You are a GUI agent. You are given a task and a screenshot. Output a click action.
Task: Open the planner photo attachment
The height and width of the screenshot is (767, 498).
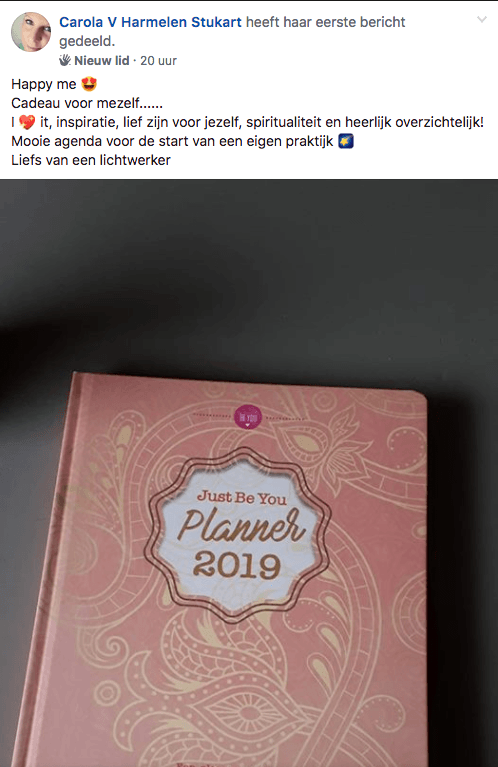tap(249, 473)
